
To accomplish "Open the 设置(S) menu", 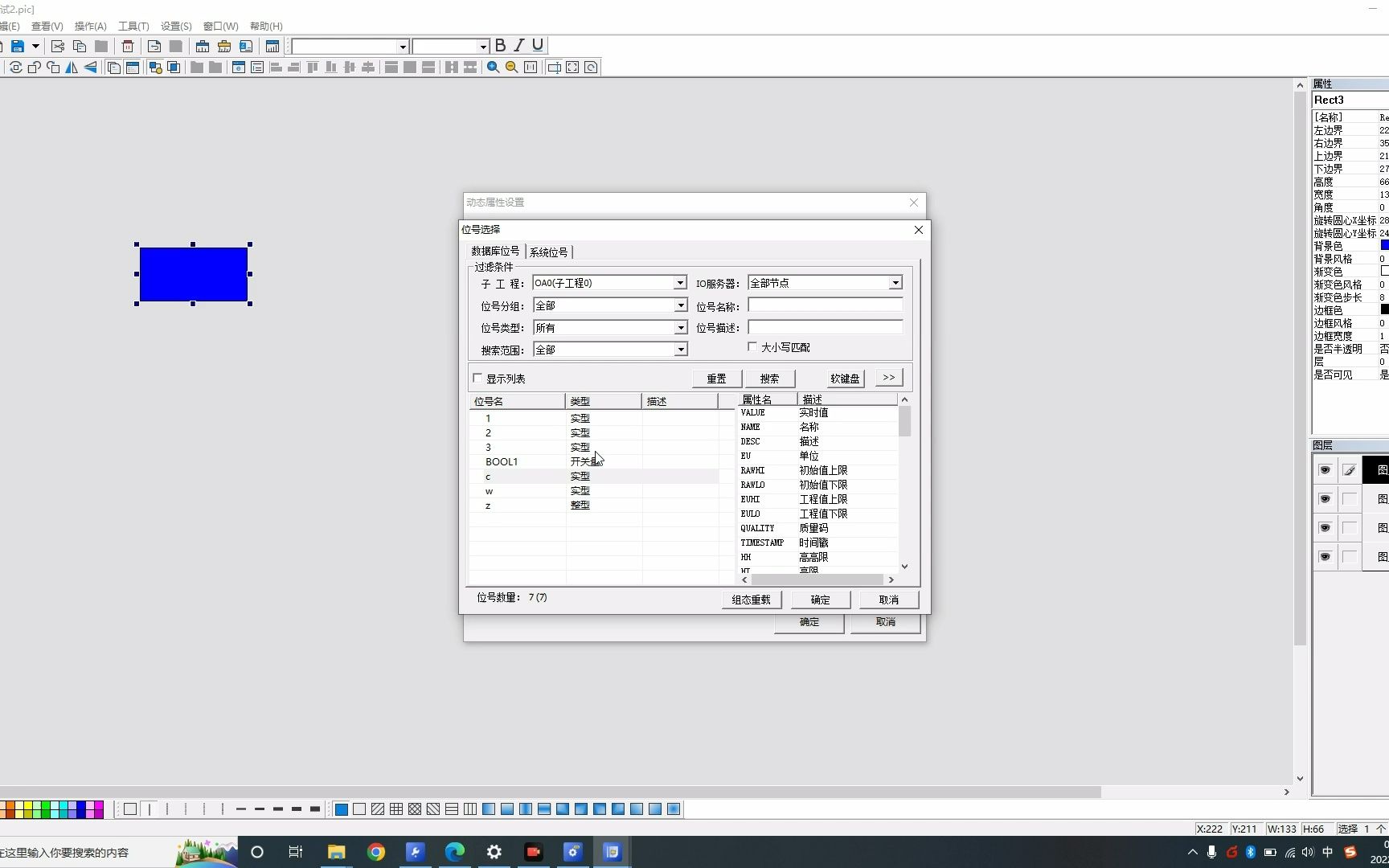I will coord(176,27).
